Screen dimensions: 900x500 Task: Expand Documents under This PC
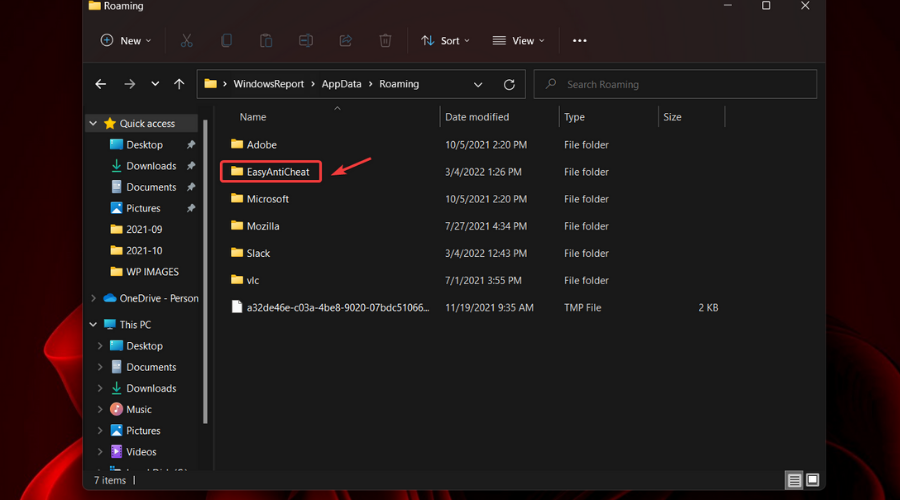100,367
